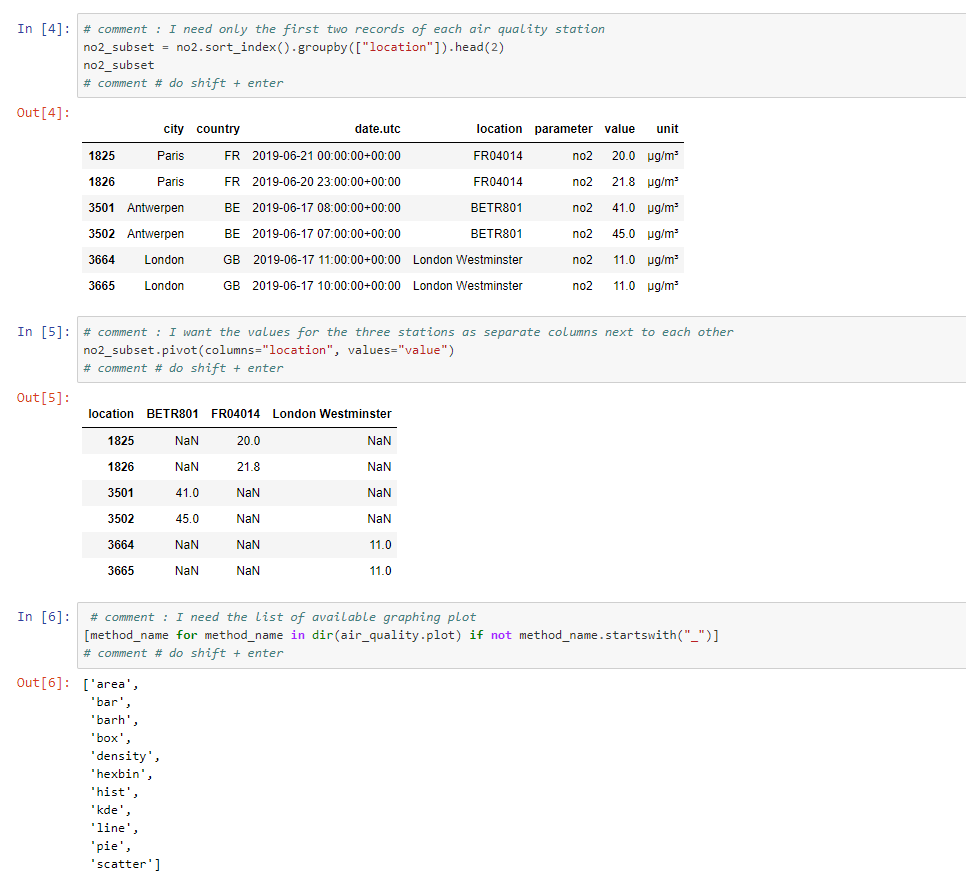Click the BETR801 pivot column header

(x=172, y=414)
